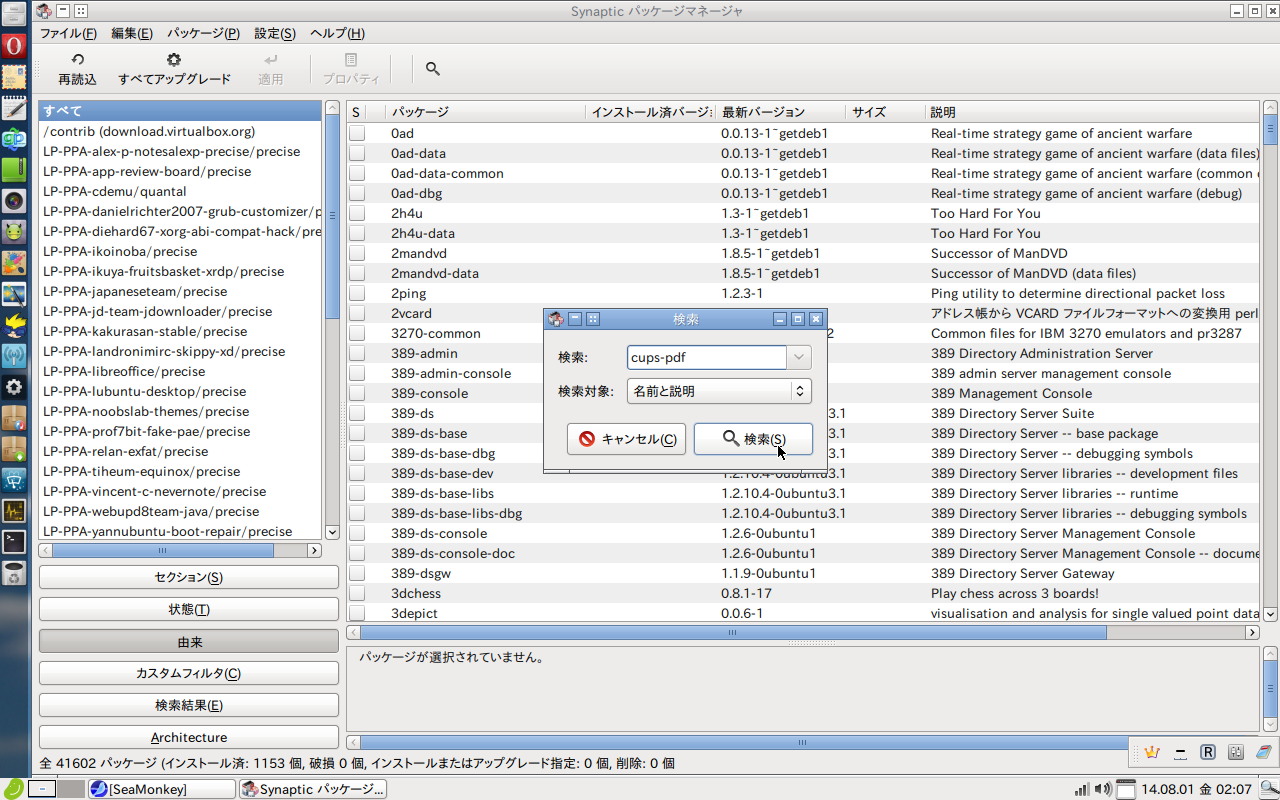Open the ファイル(F) menu
Viewport: 1280px width, 800px height.
pyautogui.click(x=68, y=33)
